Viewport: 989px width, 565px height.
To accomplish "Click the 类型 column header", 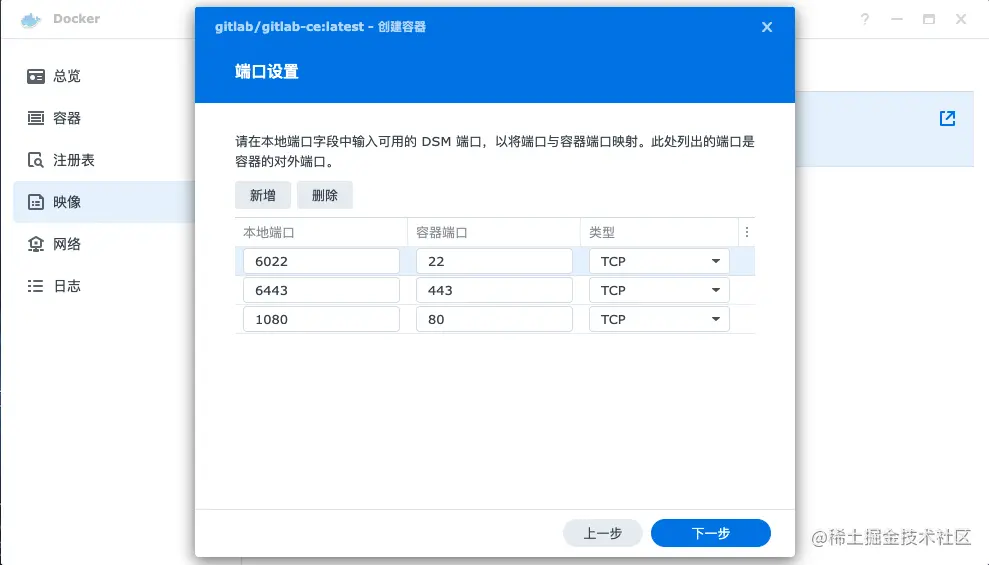I will click(659, 233).
